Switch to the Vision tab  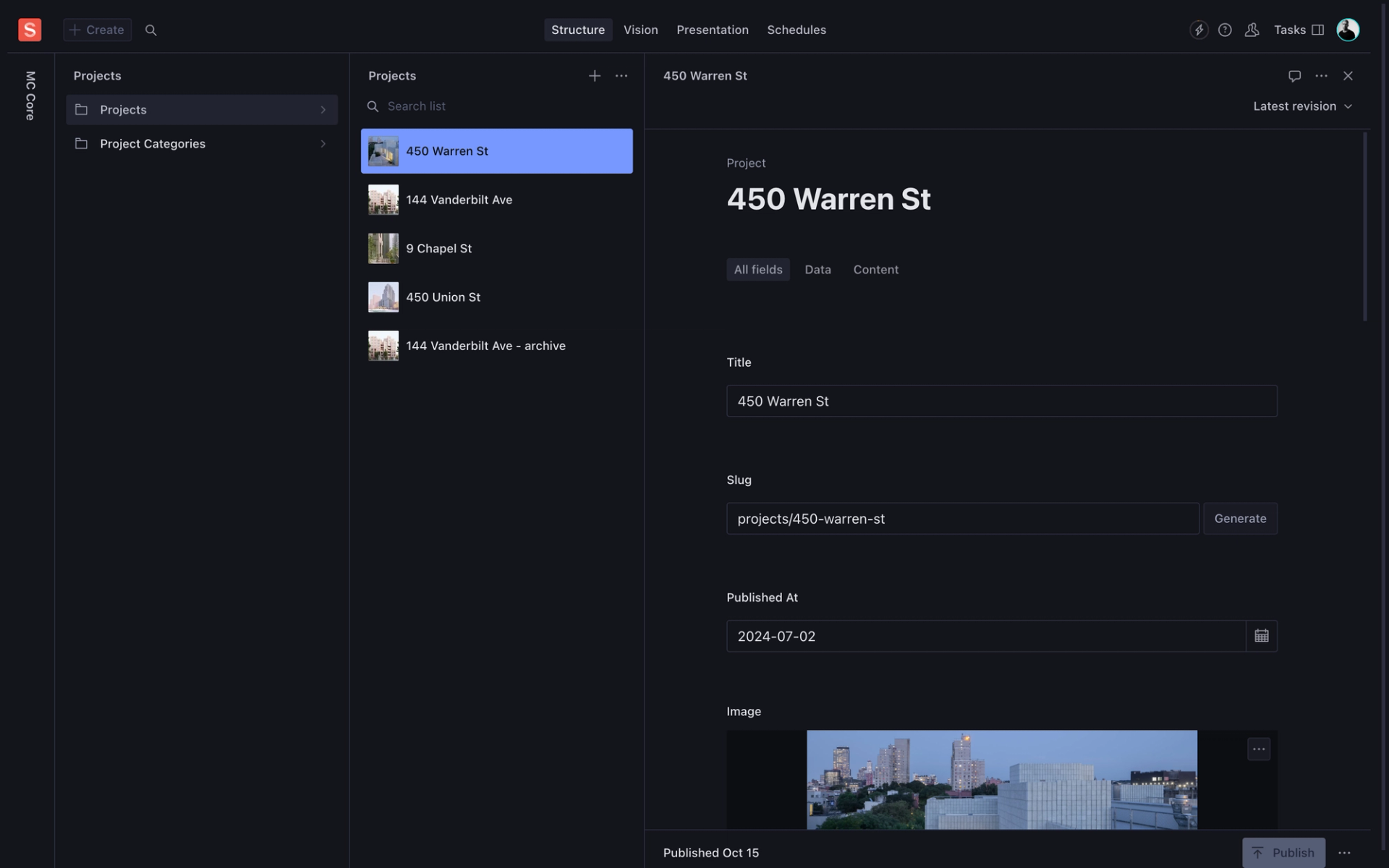pyautogui.click(x=640, y=30)
